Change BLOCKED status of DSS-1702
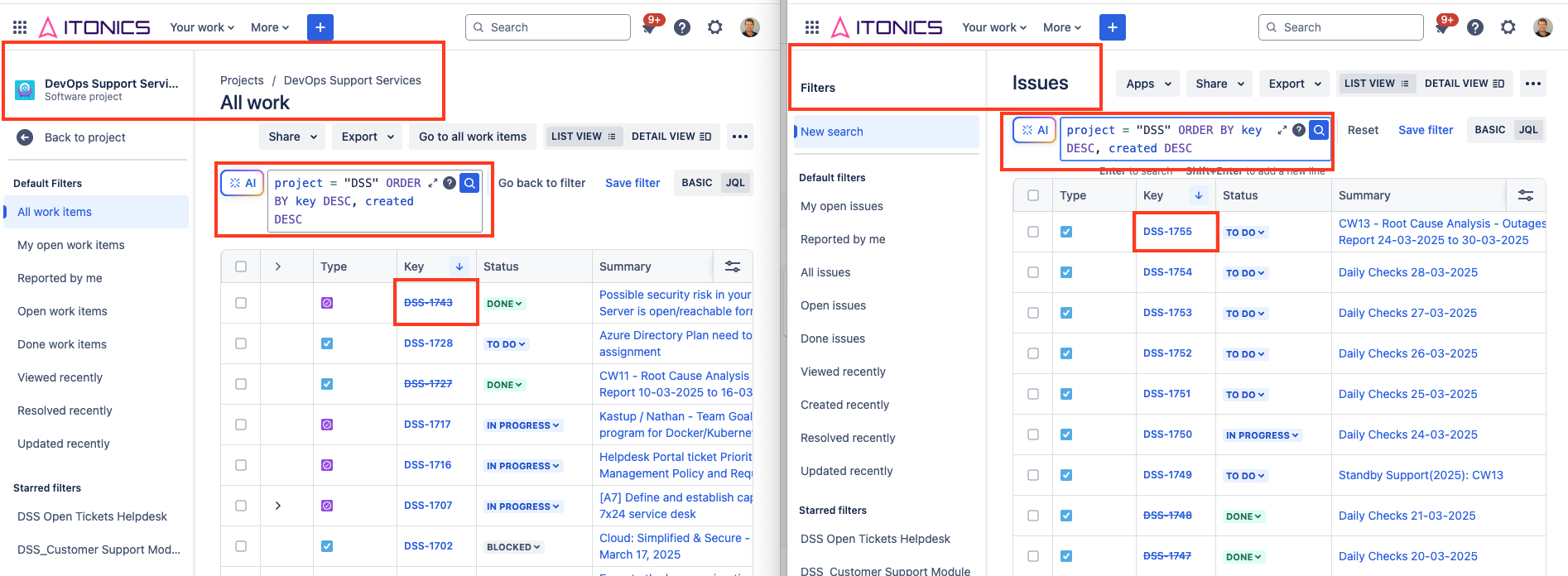This screenshot has height=576, width=1568. 513,547
